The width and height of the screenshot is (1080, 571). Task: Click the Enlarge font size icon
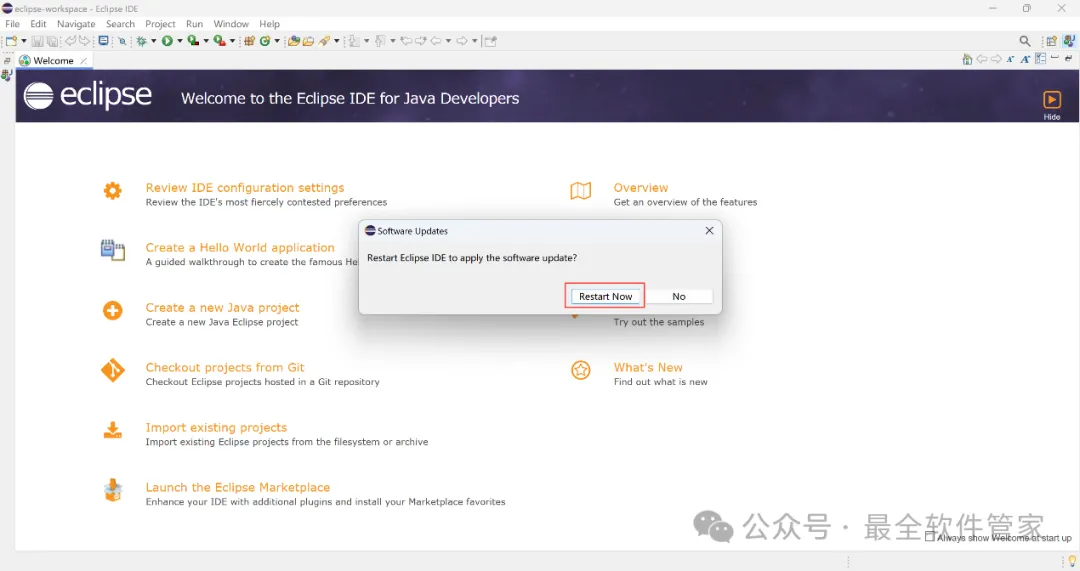[x=1025, y=59]
